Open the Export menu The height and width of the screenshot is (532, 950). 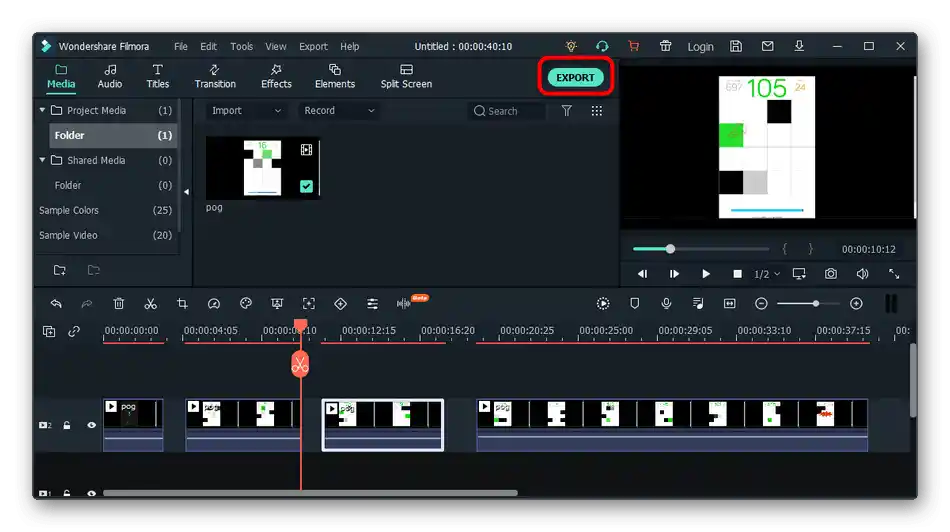coord(313,47)
